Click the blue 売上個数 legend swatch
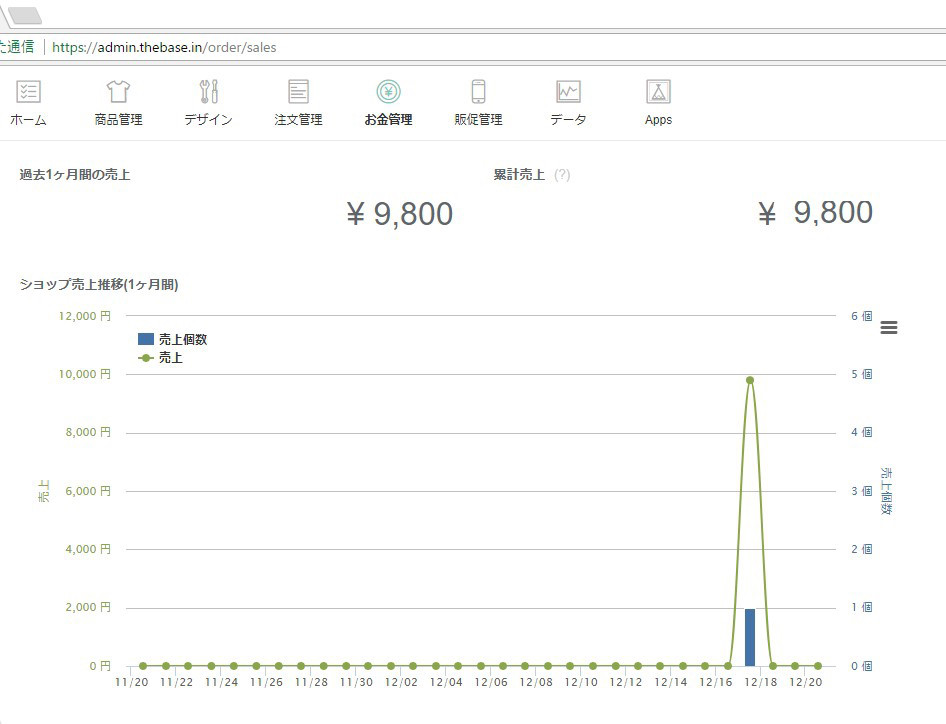 (146, 339)
